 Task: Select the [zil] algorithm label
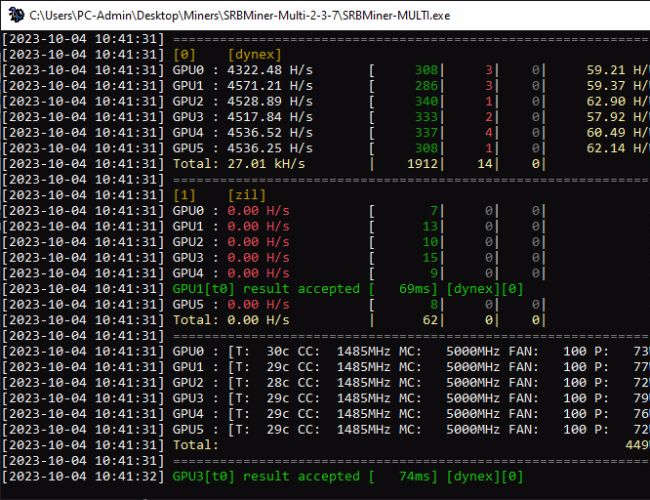pyautogui.click(x=245, y=195)
